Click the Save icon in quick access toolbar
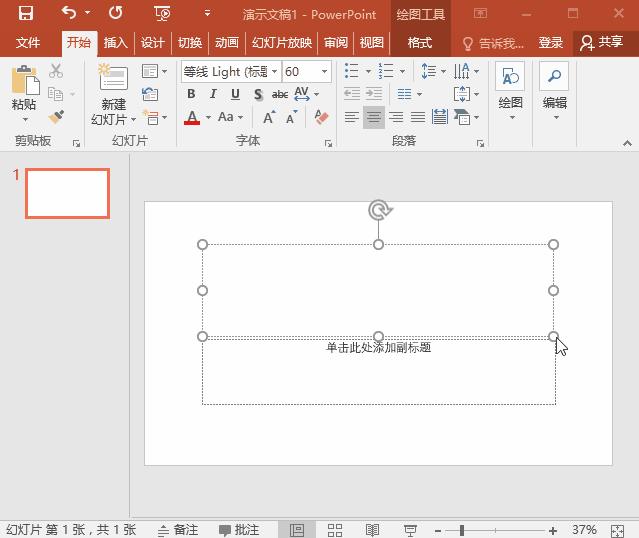This screenshot has height=538, width=639. [26, 14]
